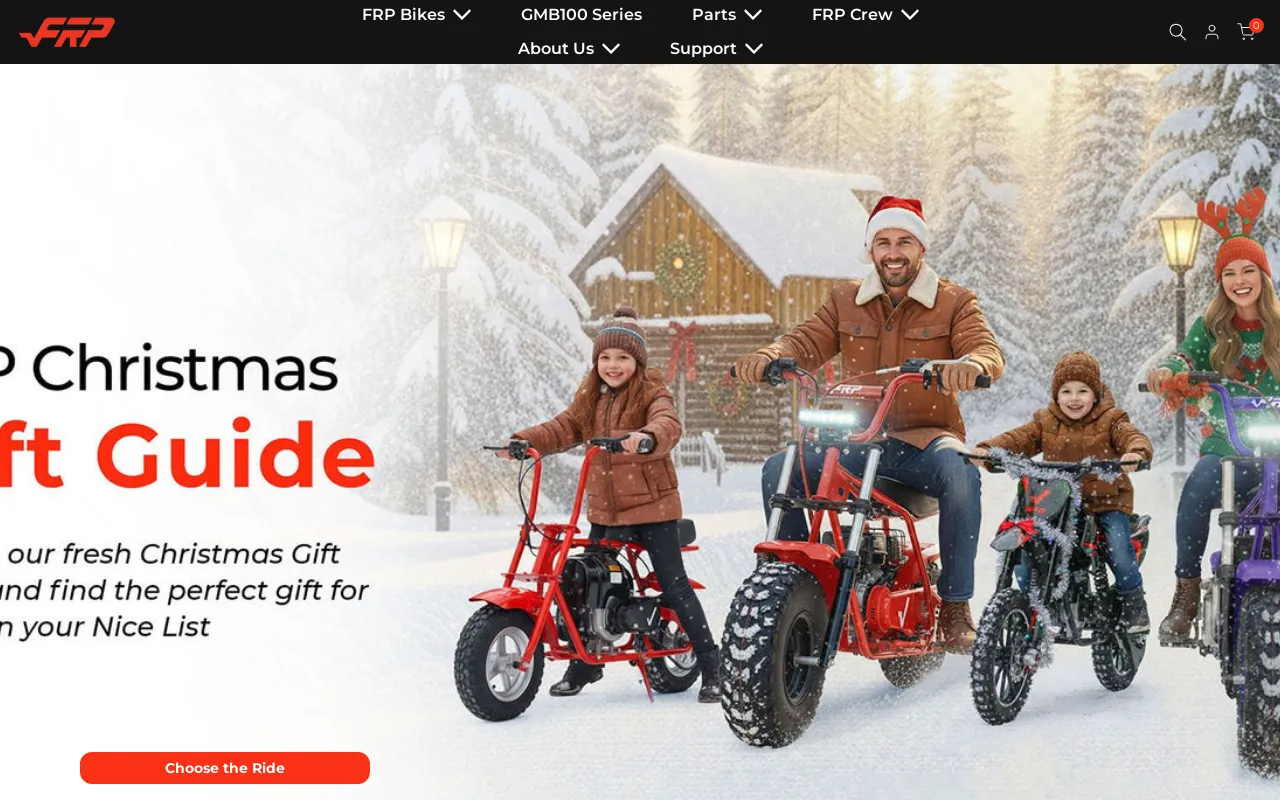Open the FRP Crew menu label
This screenshot has height=800, width=1280.
852,14
